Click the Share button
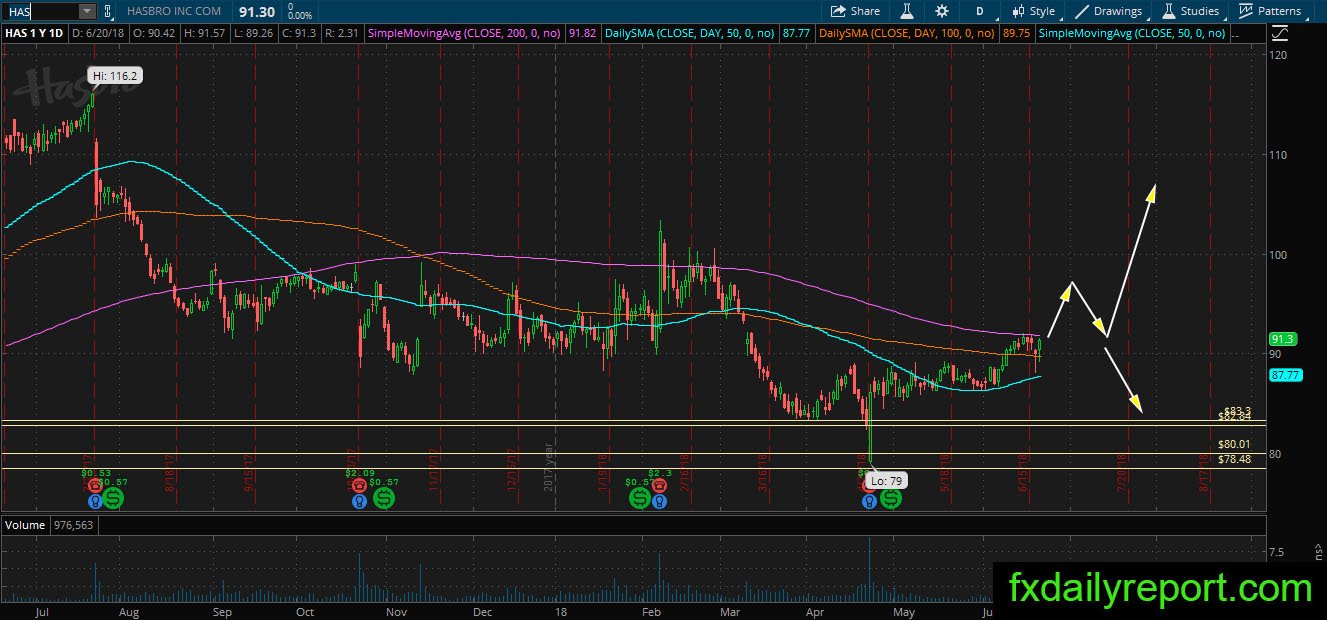The height and width of the screenshot is (620, 1327). (x=856, y=11)
